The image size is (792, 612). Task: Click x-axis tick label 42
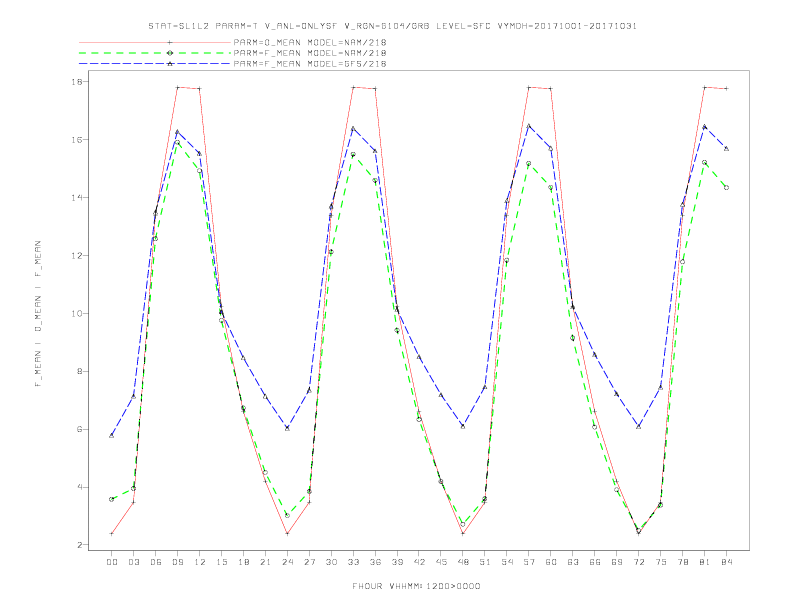419,562
